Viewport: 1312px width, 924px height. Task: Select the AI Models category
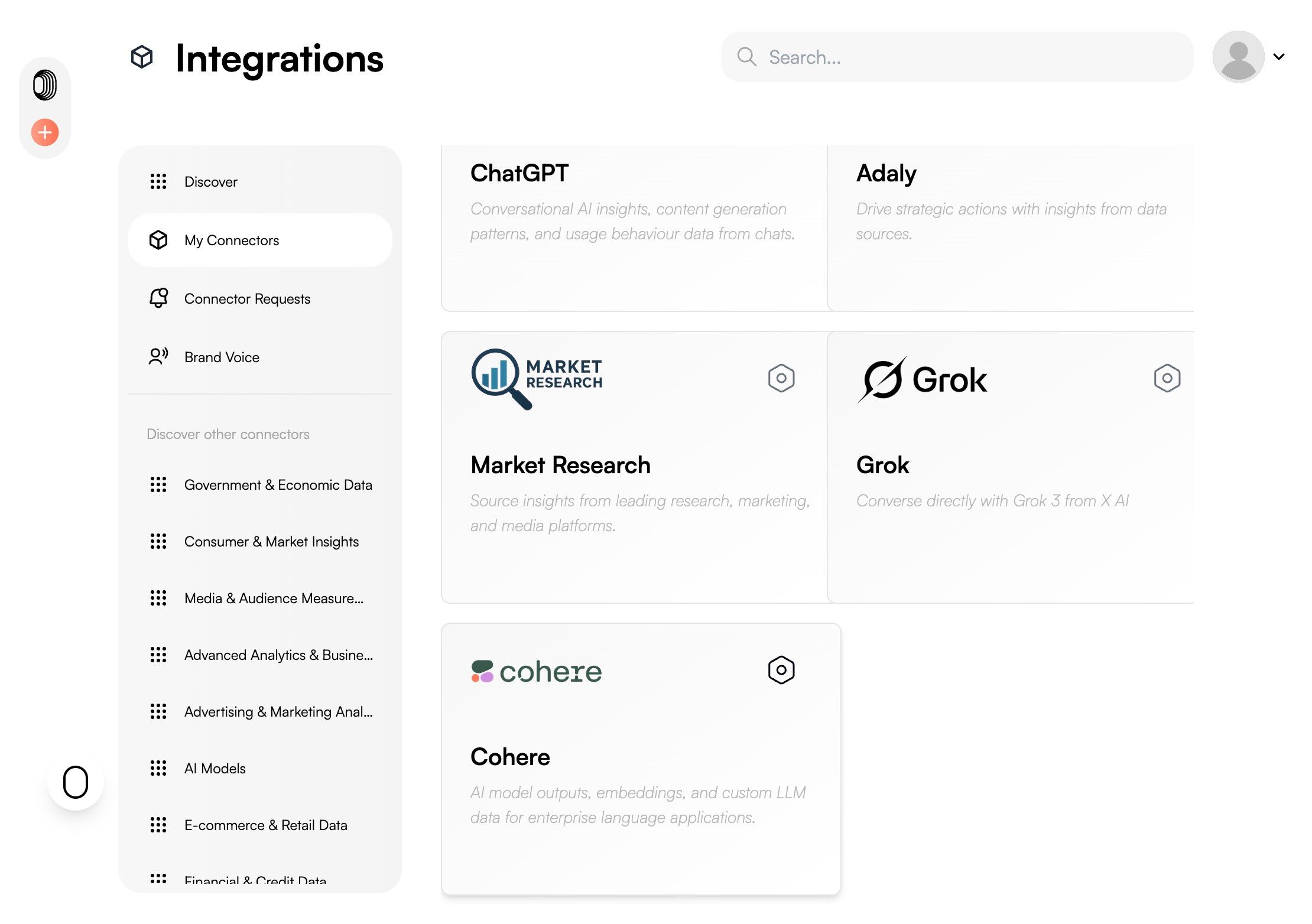coord(215,769)
